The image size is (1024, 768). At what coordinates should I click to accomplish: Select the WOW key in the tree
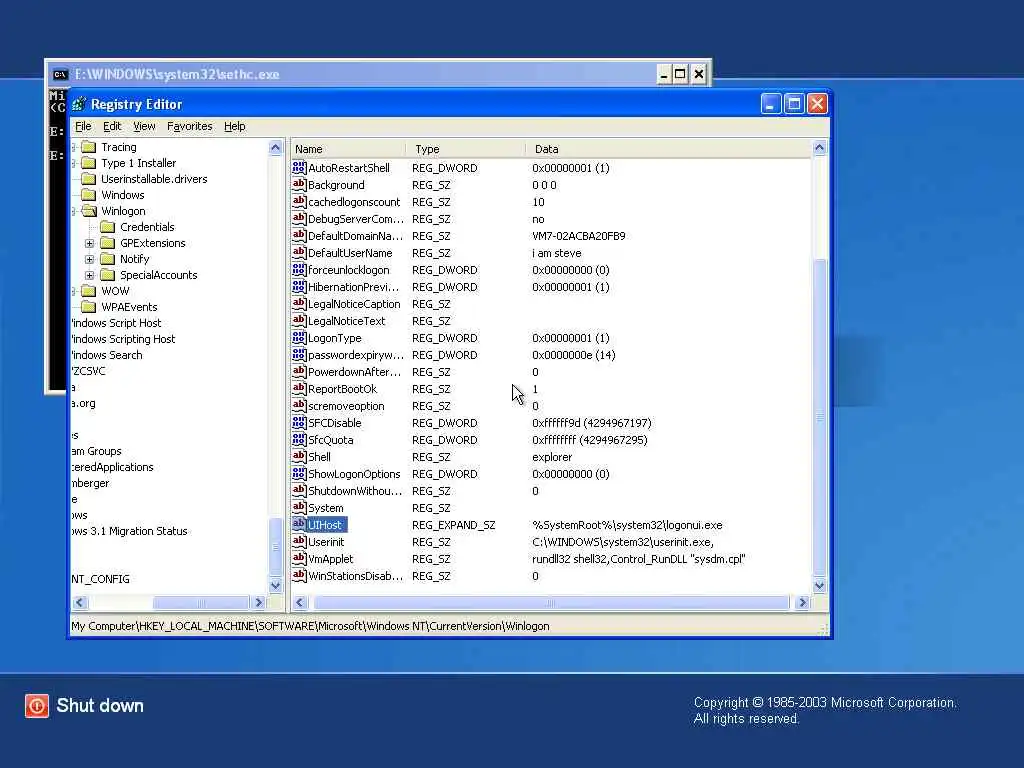pyautogui.click(x=115, y=291)
